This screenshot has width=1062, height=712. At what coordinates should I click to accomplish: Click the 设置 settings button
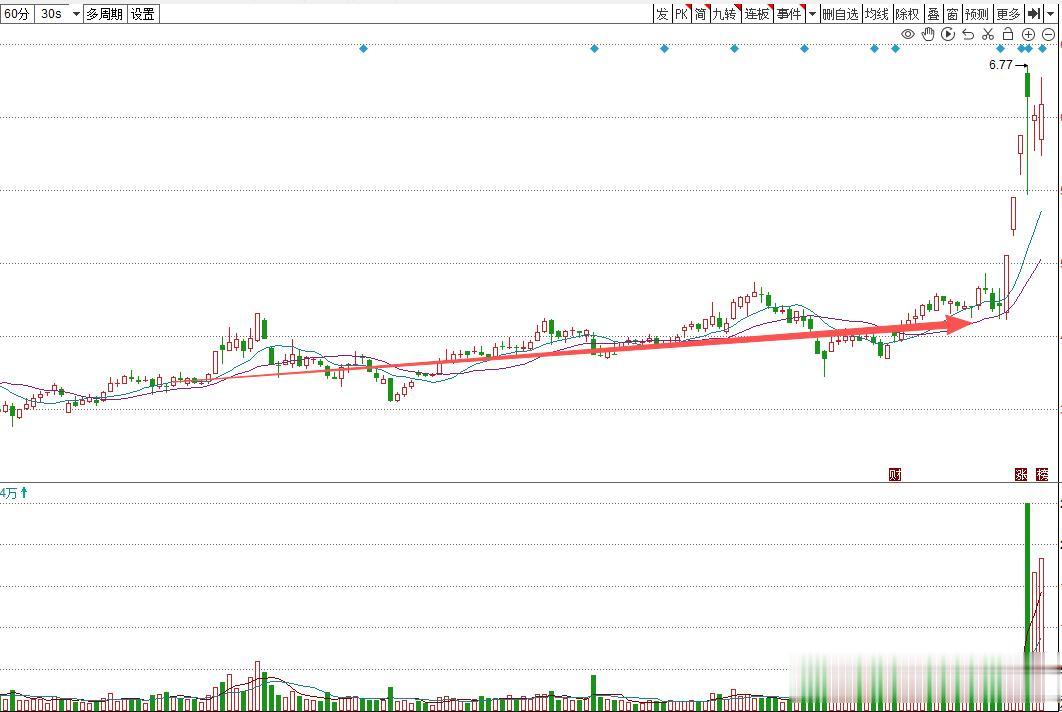pos(143,14)
